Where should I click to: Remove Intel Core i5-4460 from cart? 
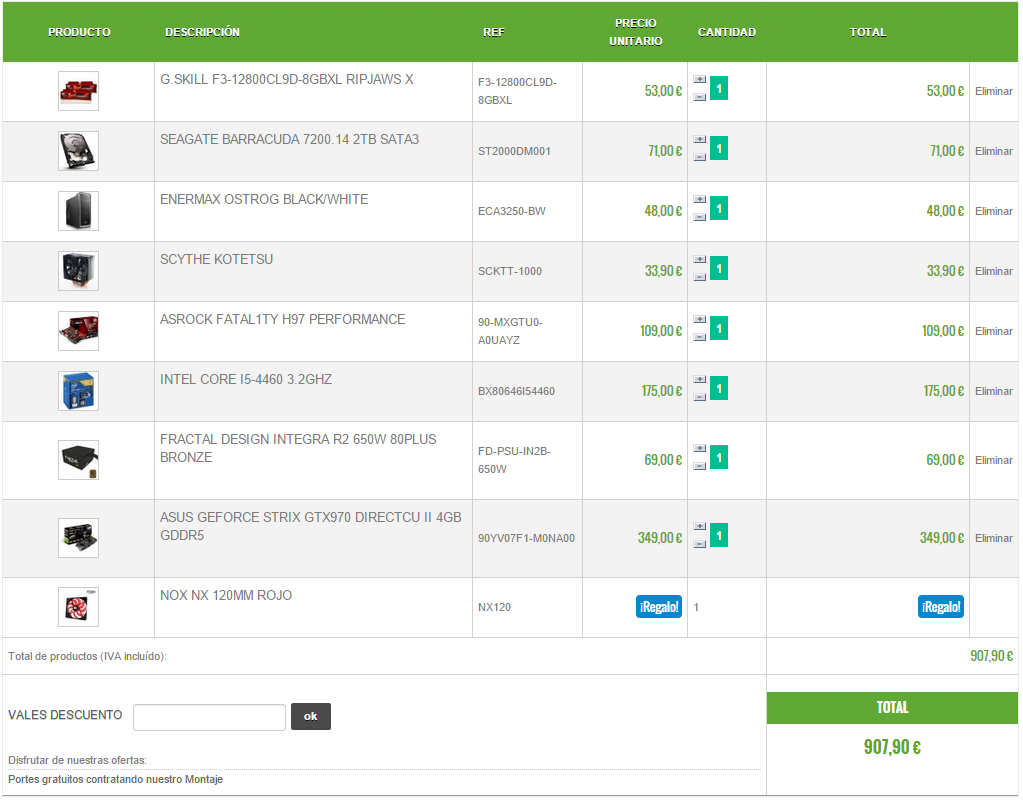(x=994, y=391)
